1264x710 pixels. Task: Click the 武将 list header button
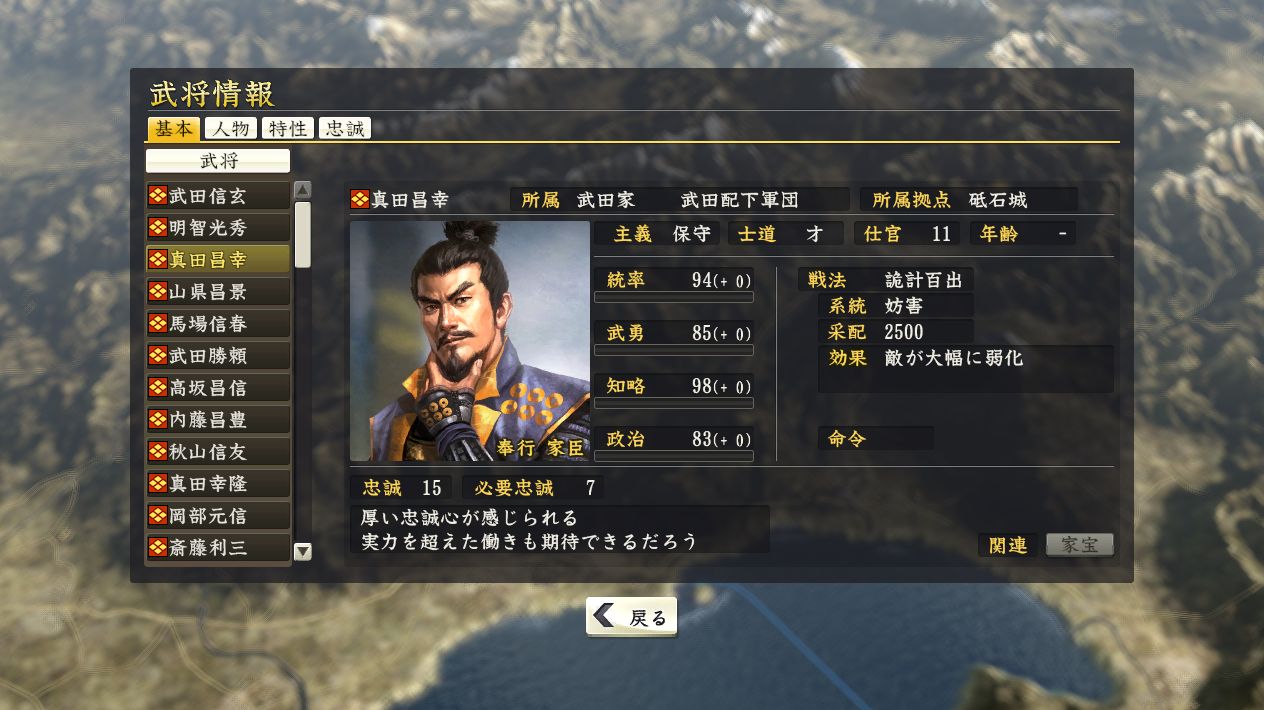coord(218,161)
